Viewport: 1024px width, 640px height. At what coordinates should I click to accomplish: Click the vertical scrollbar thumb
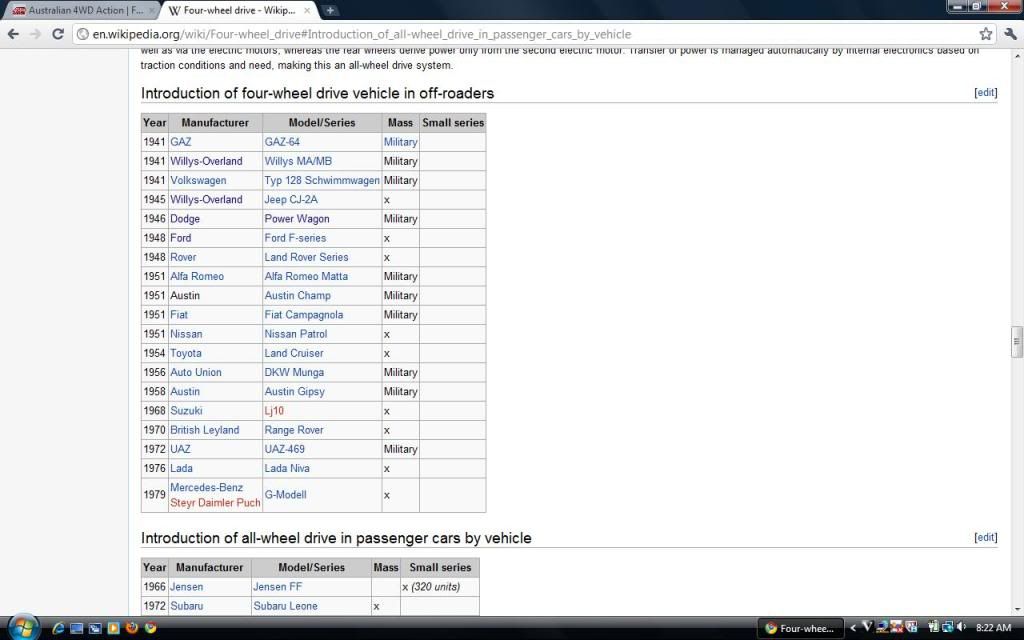pyautogui.click(x=1017, y=342)
